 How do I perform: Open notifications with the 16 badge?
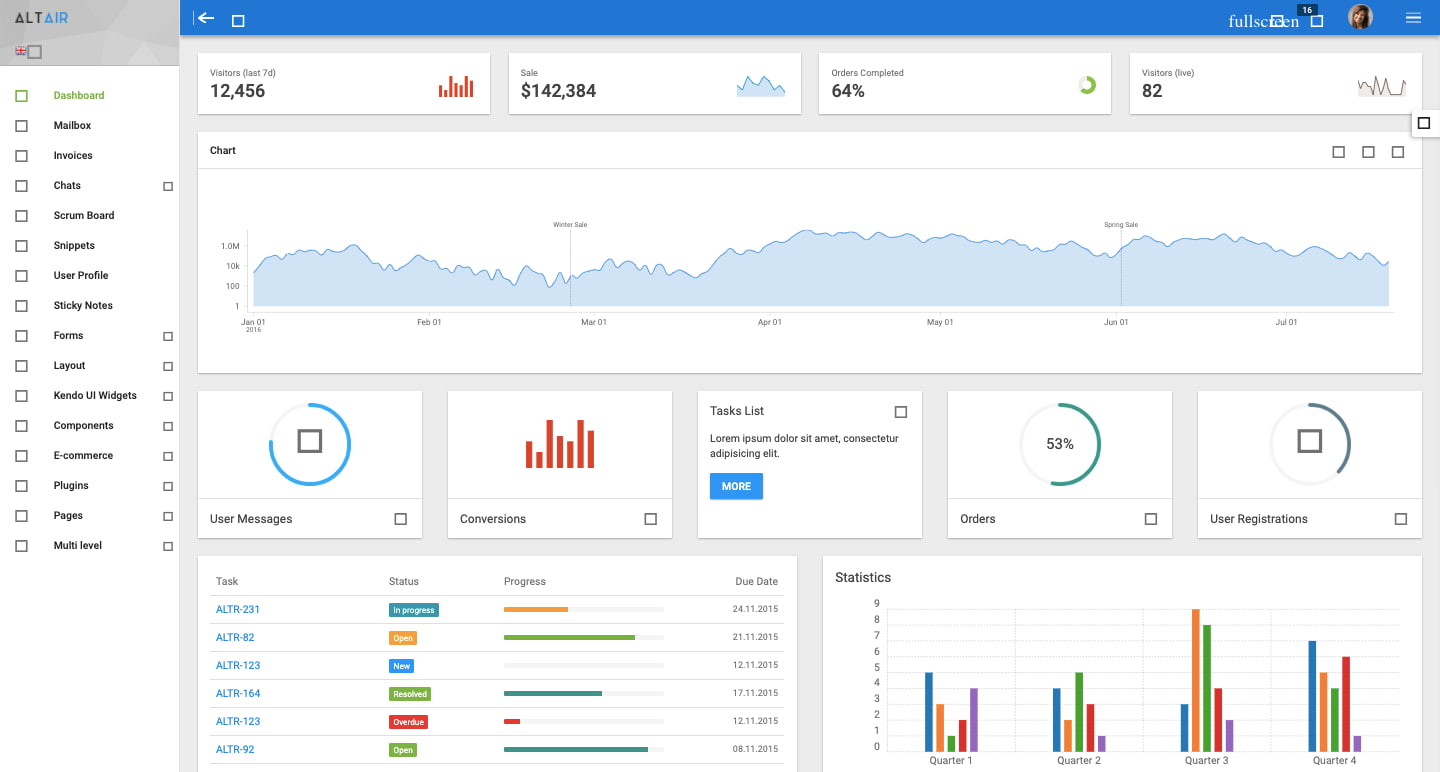[x=1316, y=19]
